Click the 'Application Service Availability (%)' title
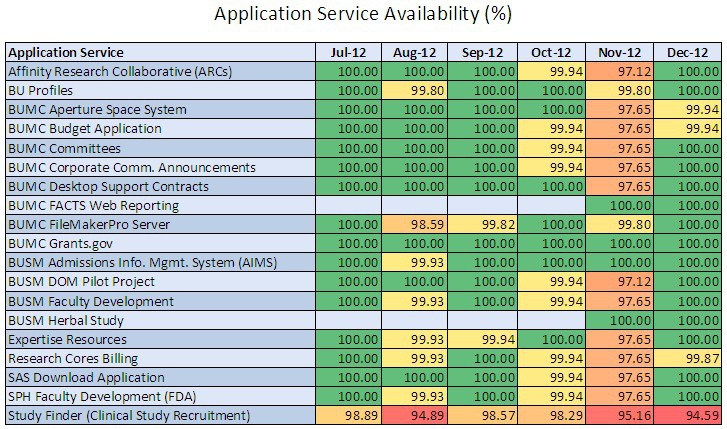 coord(363,14)
